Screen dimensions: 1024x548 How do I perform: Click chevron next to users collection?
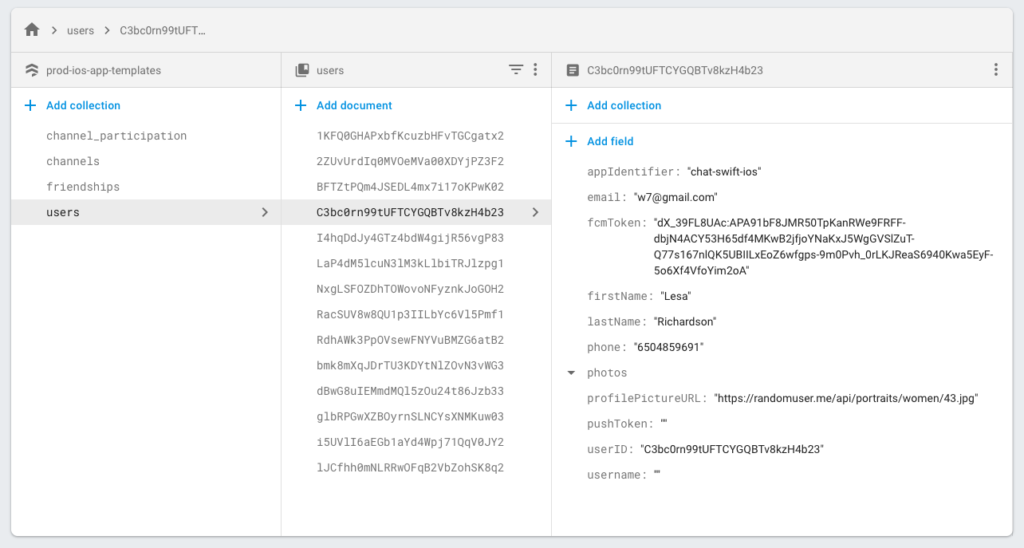[264, 212]
